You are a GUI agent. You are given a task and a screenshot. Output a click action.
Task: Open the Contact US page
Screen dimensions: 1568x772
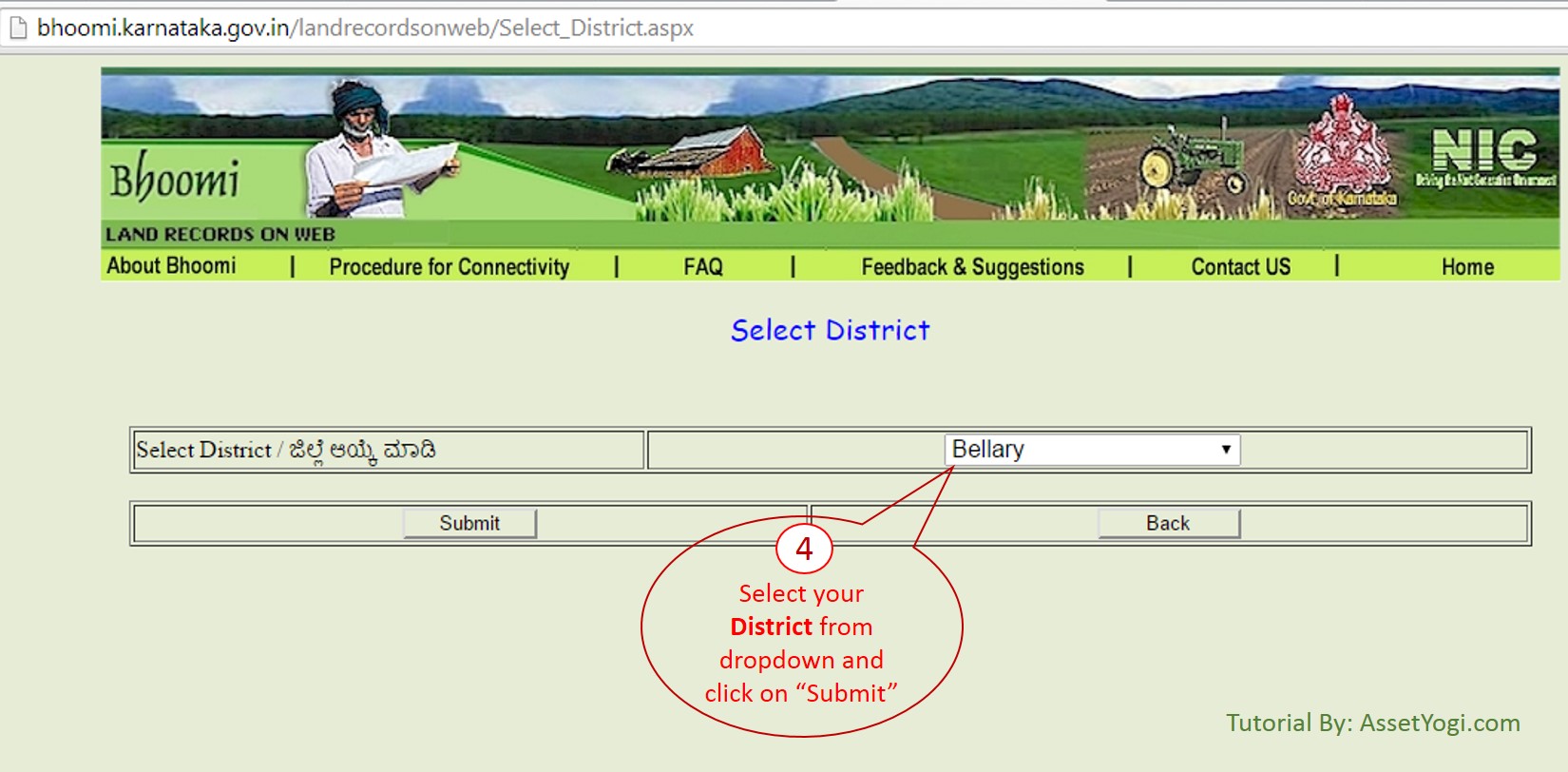click(x=1241, y=267)
